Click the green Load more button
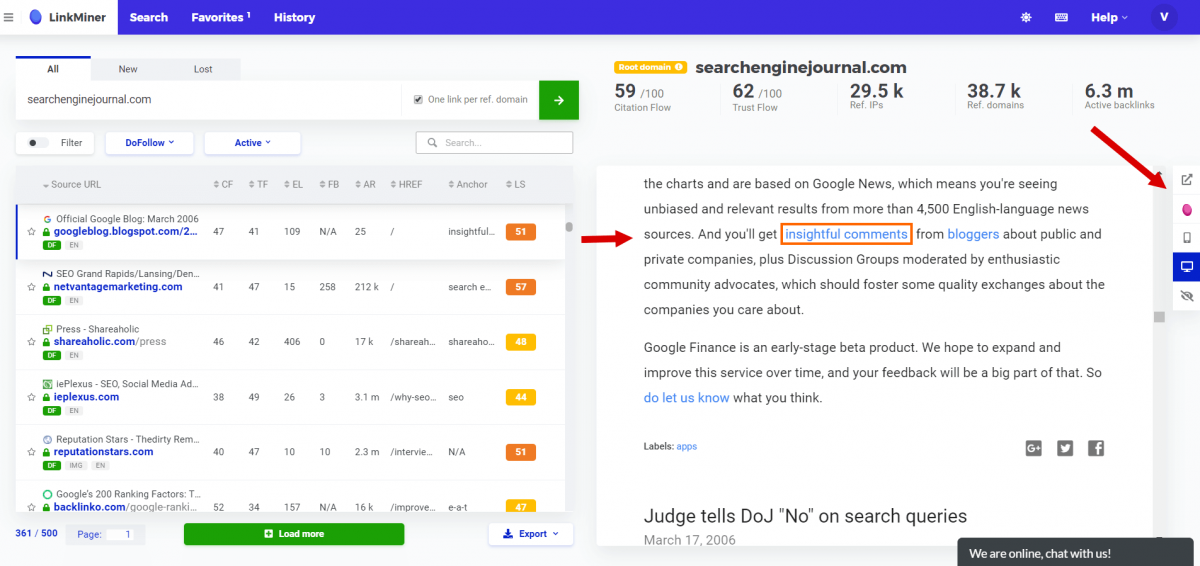 (x=294, y=534)
